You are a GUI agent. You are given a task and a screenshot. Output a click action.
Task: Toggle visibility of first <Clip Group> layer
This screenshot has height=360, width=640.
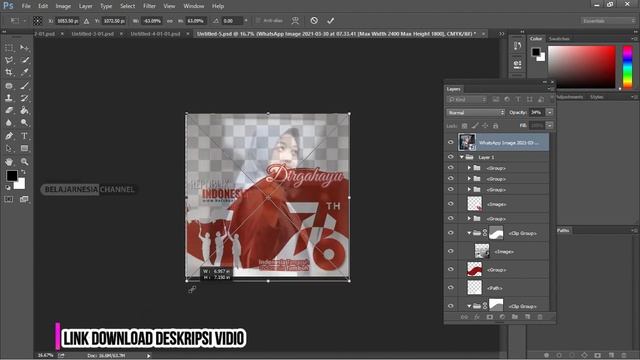pos(451,233)
